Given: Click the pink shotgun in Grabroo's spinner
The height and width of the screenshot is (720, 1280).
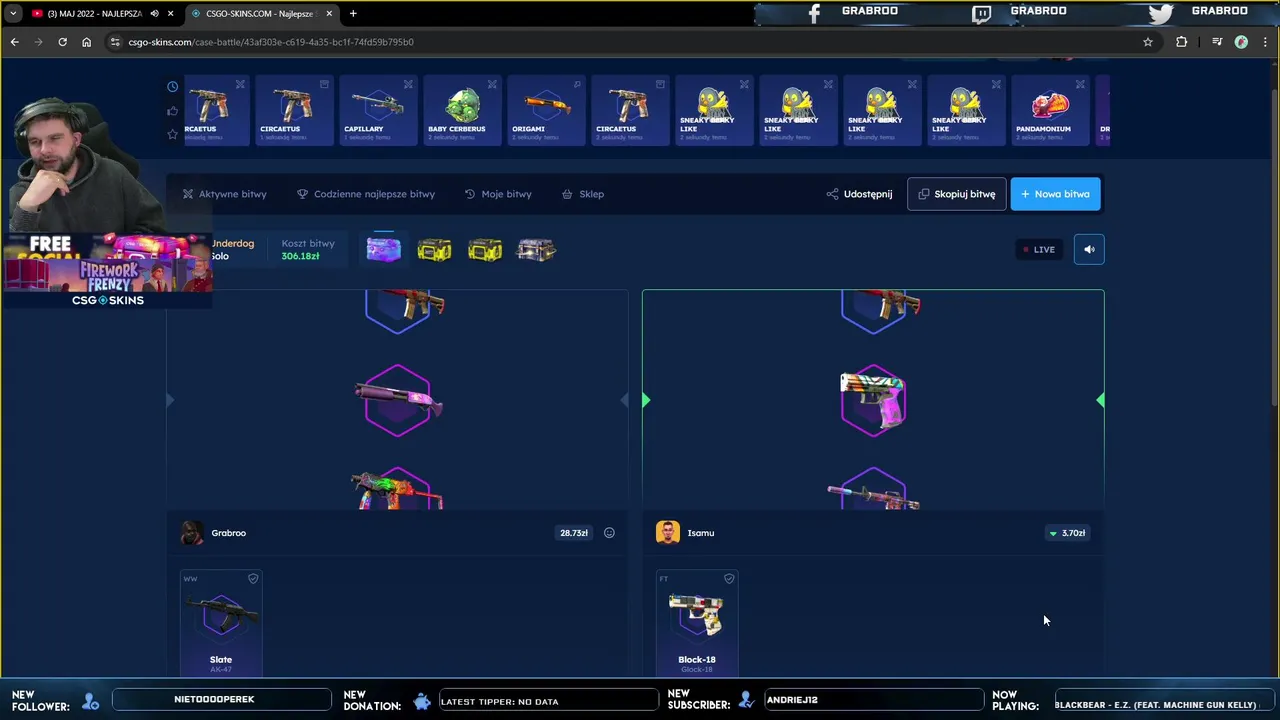Looking at the screenshot, I should (398, 401).
